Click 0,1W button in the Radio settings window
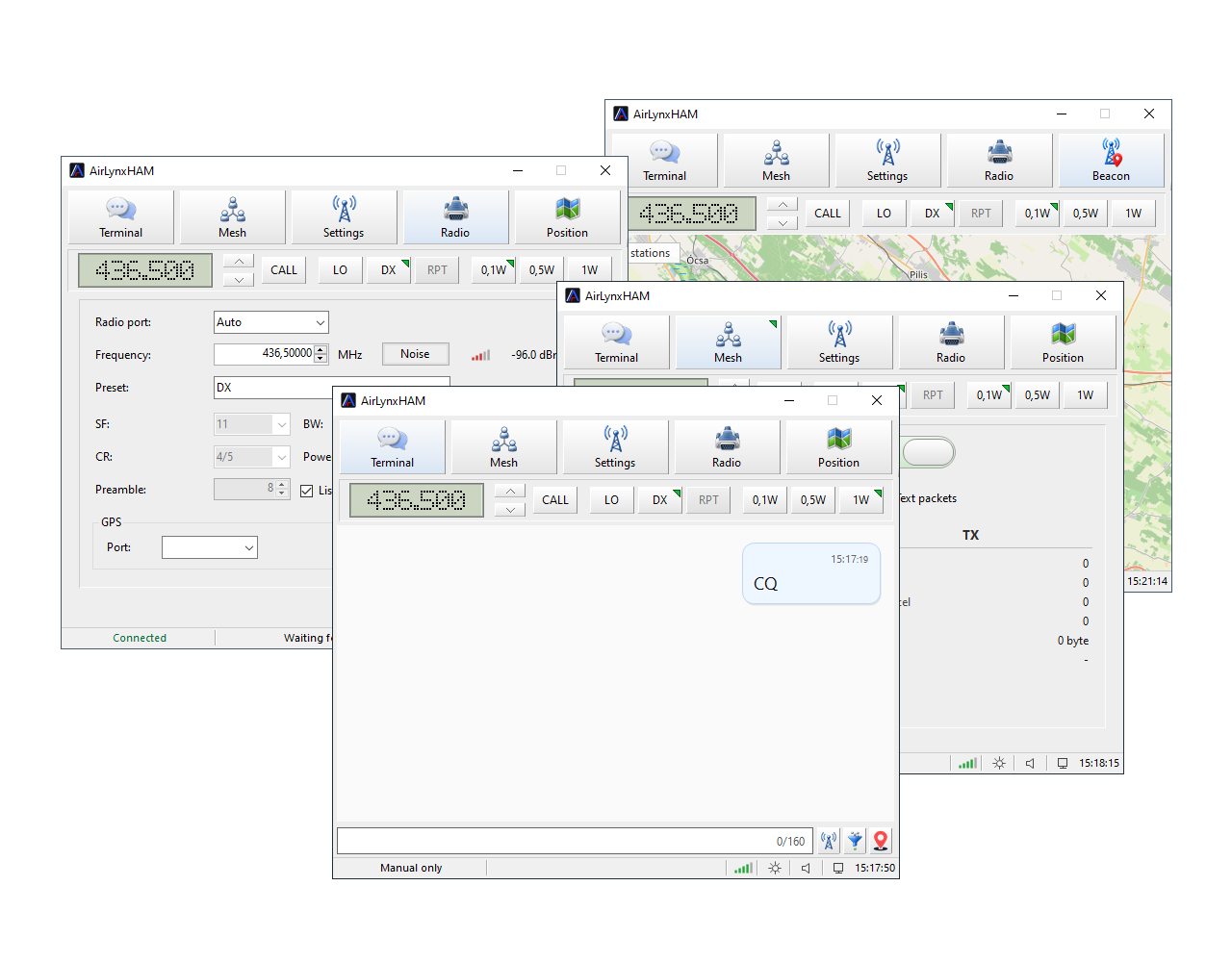The width and height of the screenshot is (1232, 962). [x=494, y=270]
